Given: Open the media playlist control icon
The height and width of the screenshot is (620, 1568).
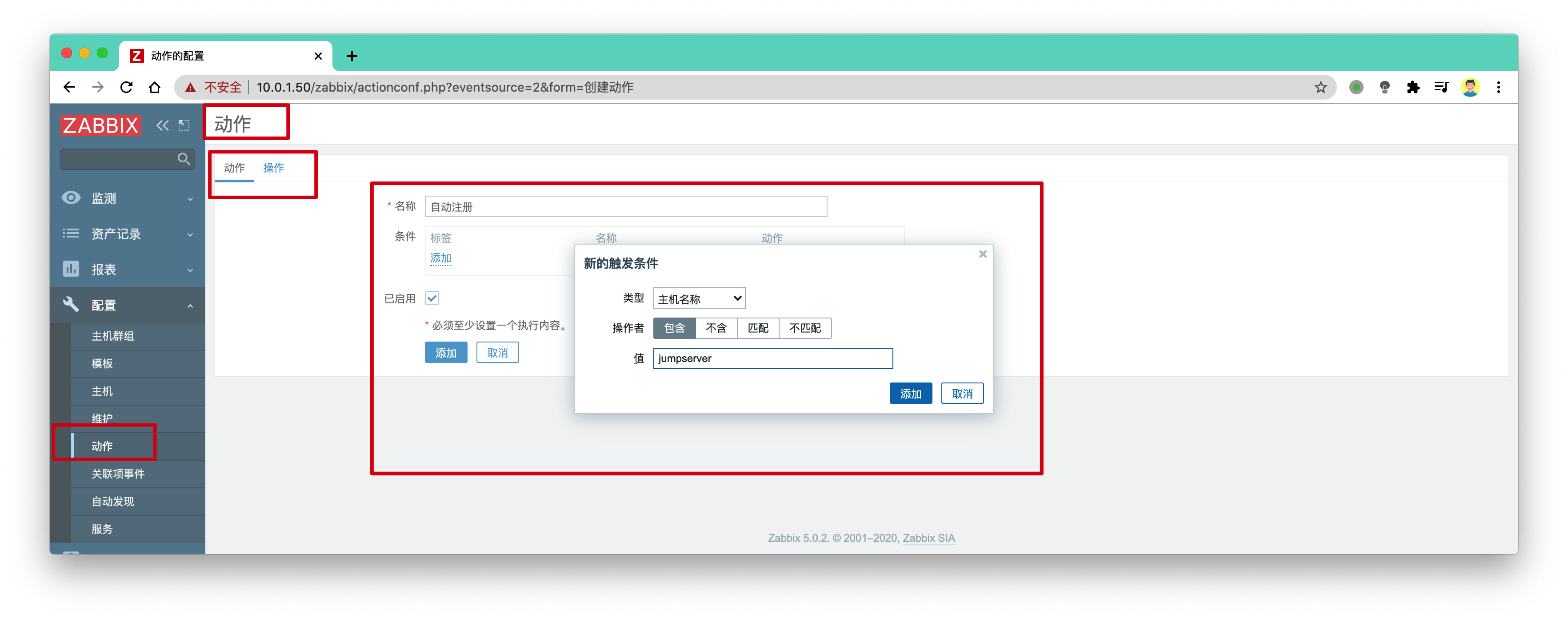Looking at the screenshot, I should point(1441,87).
